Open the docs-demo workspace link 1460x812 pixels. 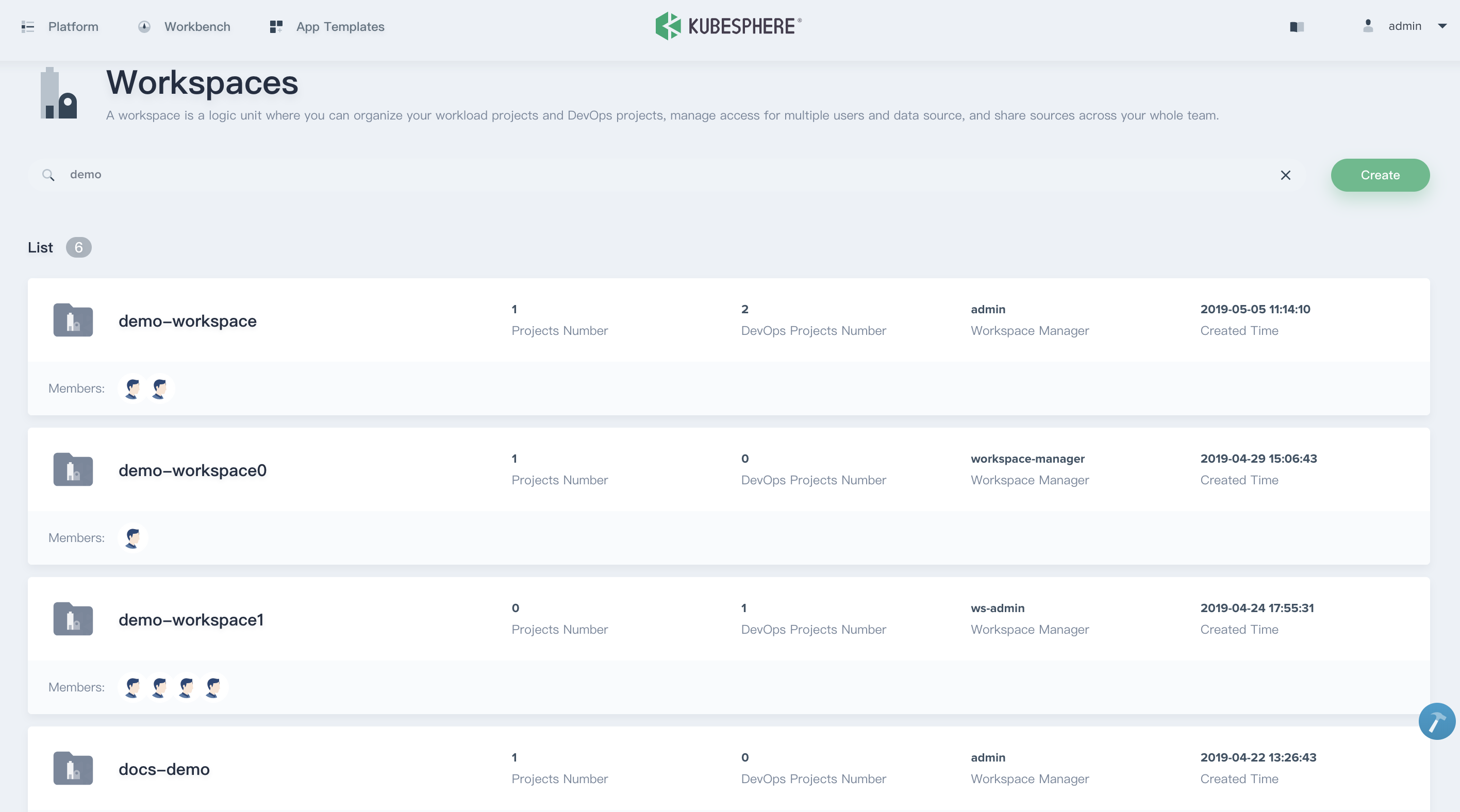tap(164, 769)
